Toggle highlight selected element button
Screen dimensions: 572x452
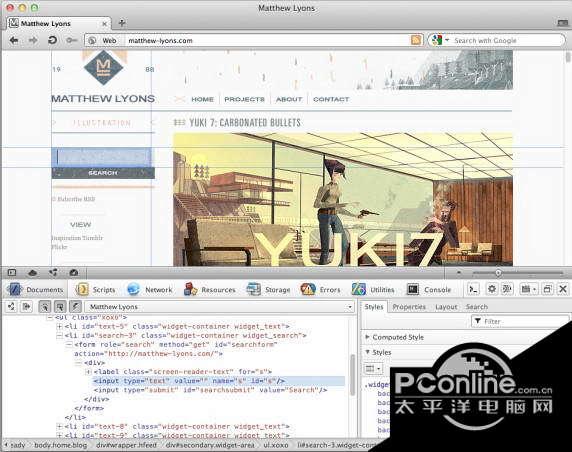[60, 306]
